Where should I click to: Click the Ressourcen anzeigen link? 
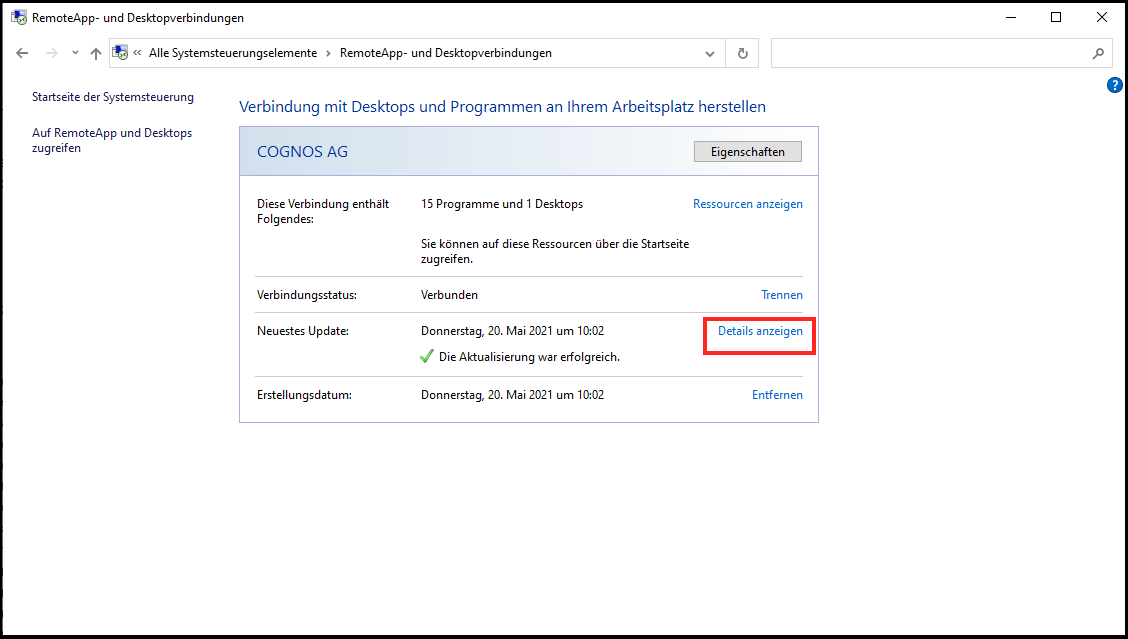[x=747, y=204]
